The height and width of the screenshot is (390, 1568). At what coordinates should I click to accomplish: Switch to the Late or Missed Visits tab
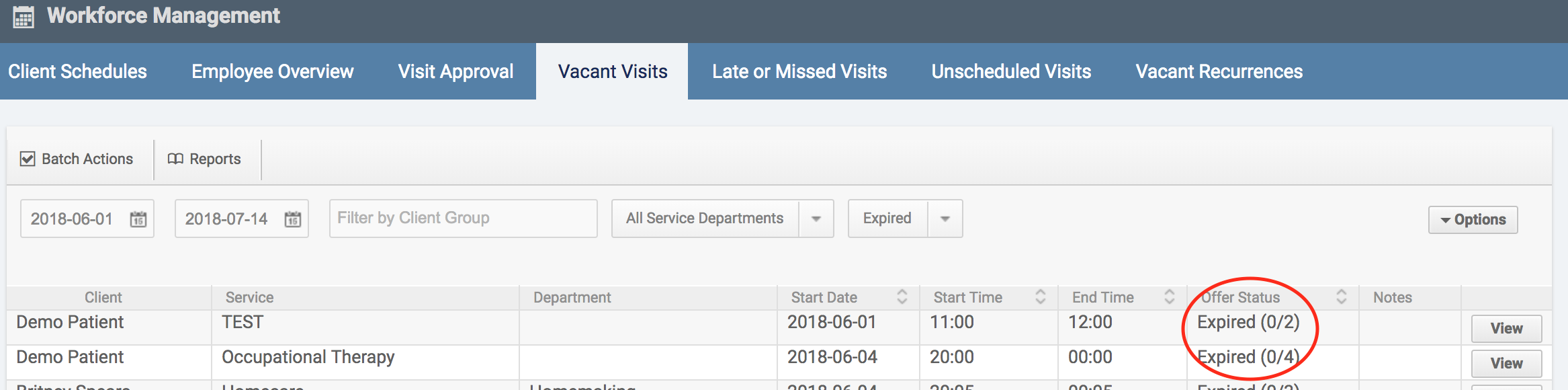(x=799, y=71)
